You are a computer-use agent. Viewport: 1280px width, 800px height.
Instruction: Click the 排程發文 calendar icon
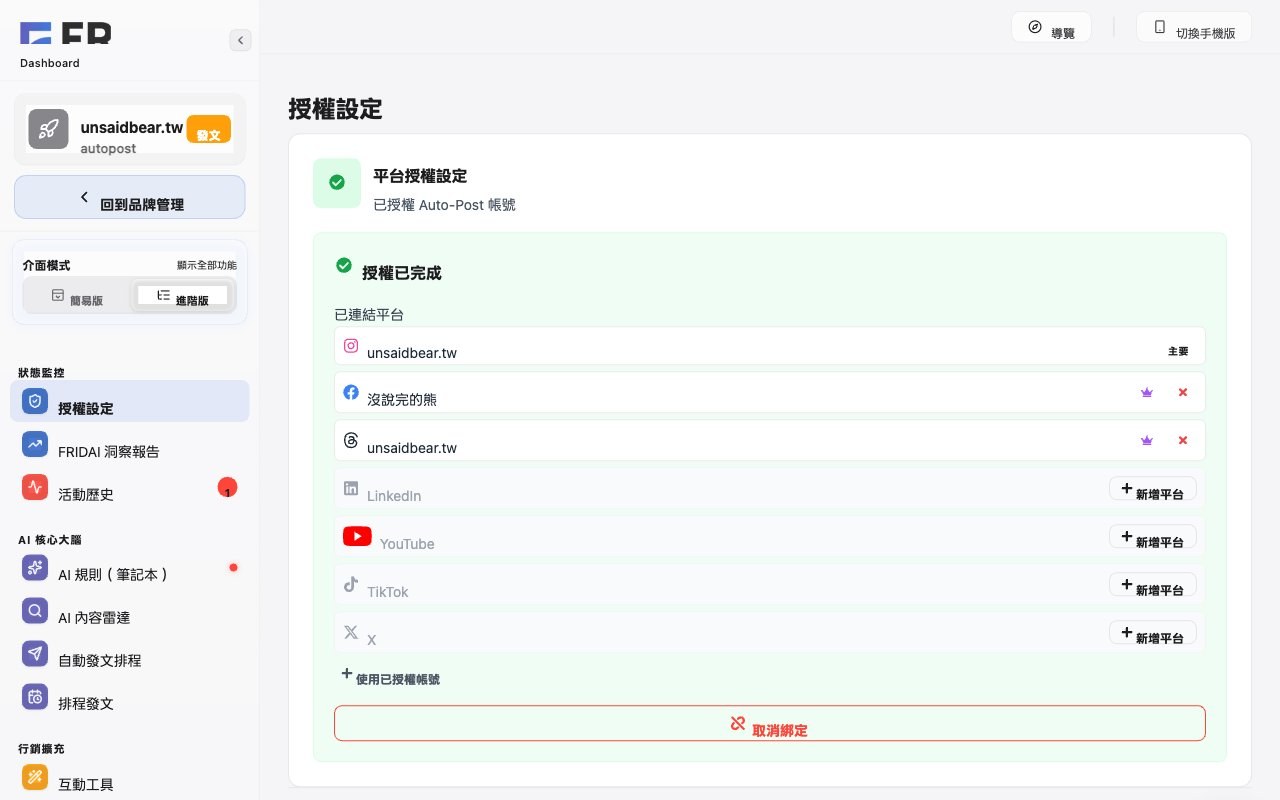tap(35, 696)
